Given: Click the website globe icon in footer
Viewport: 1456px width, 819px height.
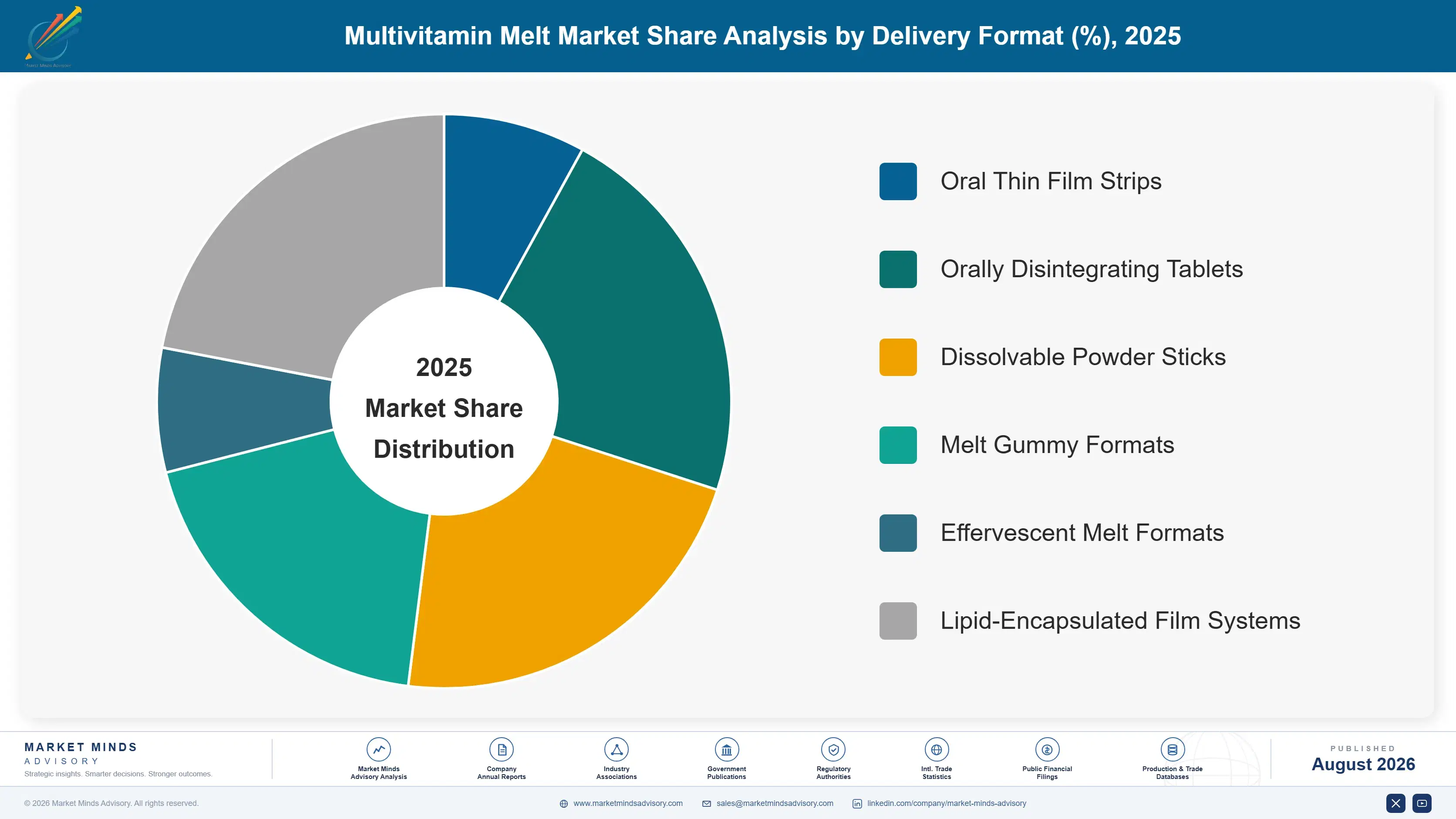Looking at the screenshot, I should pos(563,804).
